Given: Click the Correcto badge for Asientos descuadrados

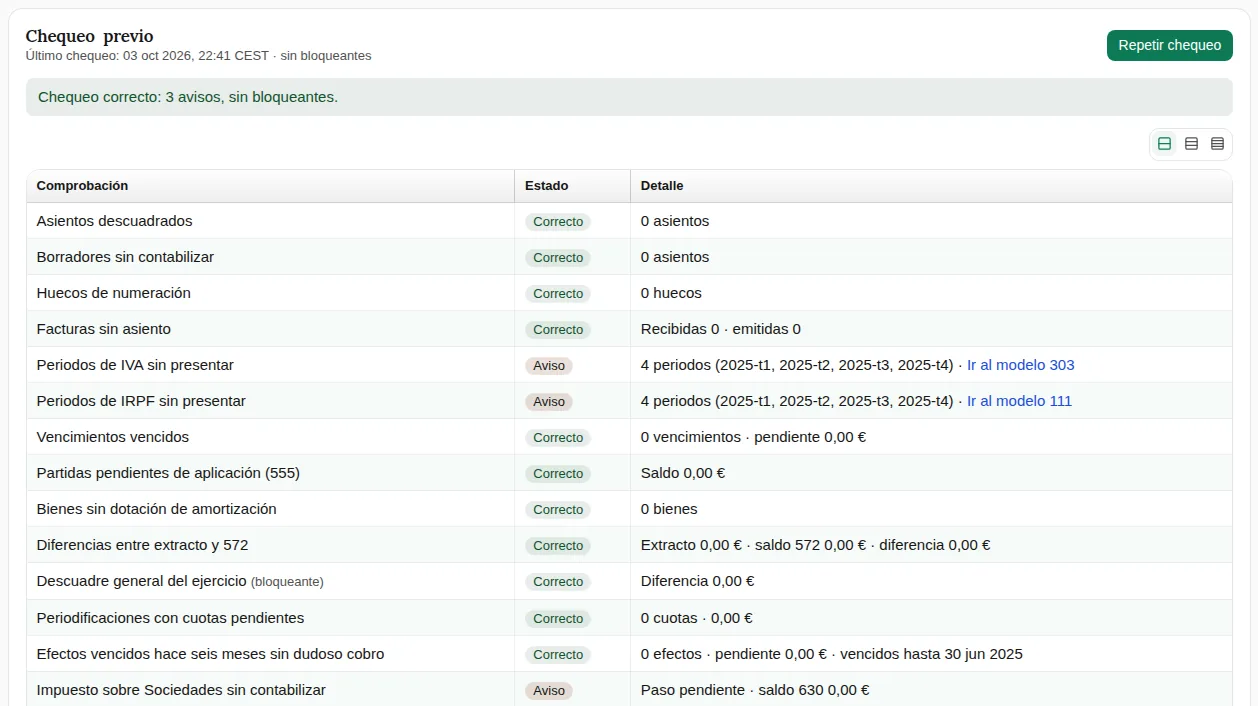Looking at the screenshot, I should [x=558, y=222].
